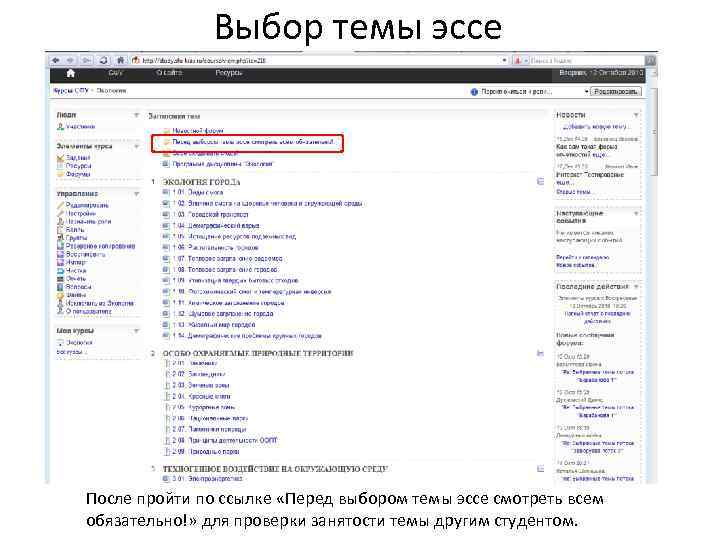This screenshot has width=720, height=540.
Task: Click the browser search field
Action: click(588, 60)
